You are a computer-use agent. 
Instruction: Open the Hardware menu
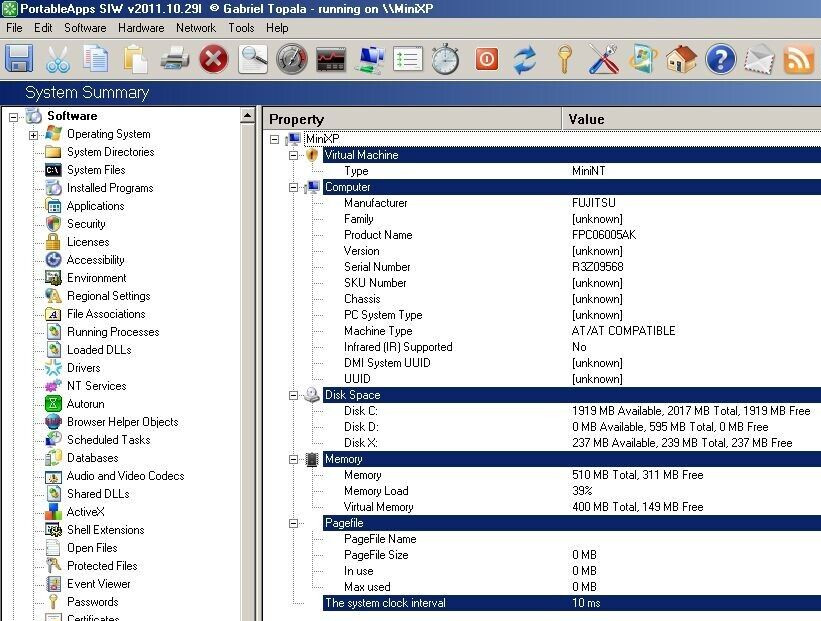141,28
